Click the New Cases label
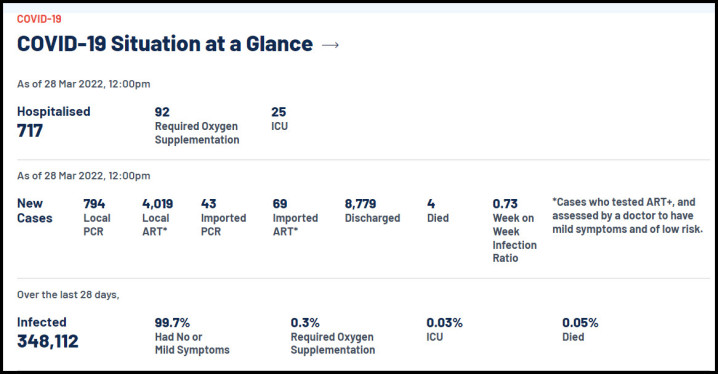 click(35, 211)
